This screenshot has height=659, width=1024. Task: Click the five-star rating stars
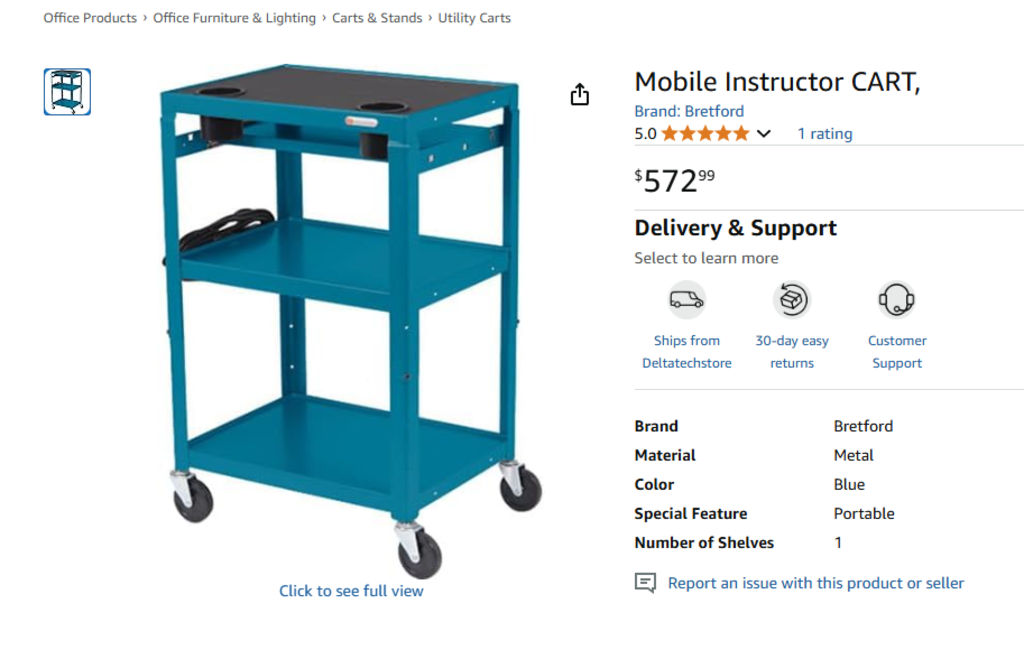[705, 134]
